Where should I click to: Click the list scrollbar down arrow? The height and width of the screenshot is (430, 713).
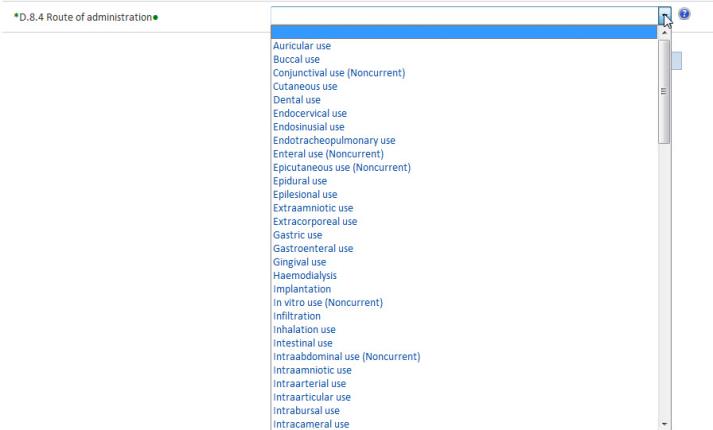click(x=664, y=423)
